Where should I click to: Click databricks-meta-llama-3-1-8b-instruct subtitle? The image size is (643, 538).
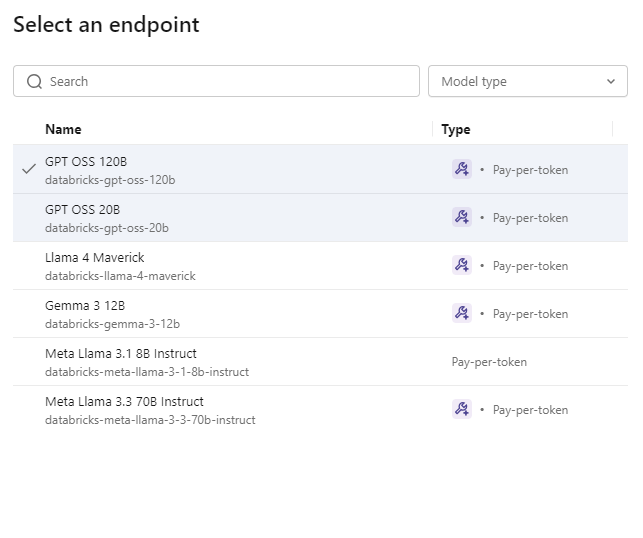tap(147, 372)
